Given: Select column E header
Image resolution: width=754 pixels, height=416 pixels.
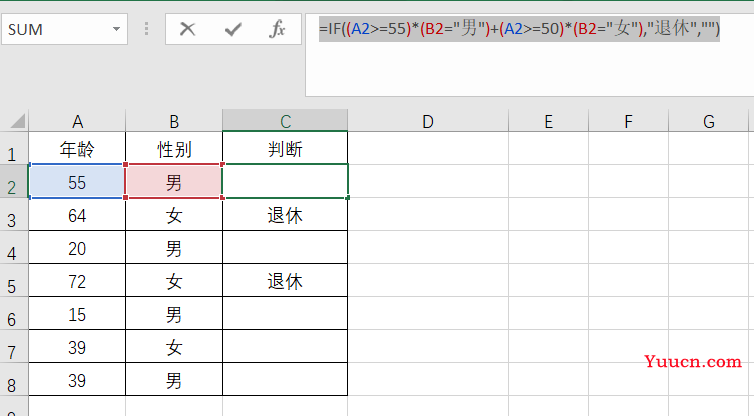Looking at the screenshot, I should tap(548, 122).
